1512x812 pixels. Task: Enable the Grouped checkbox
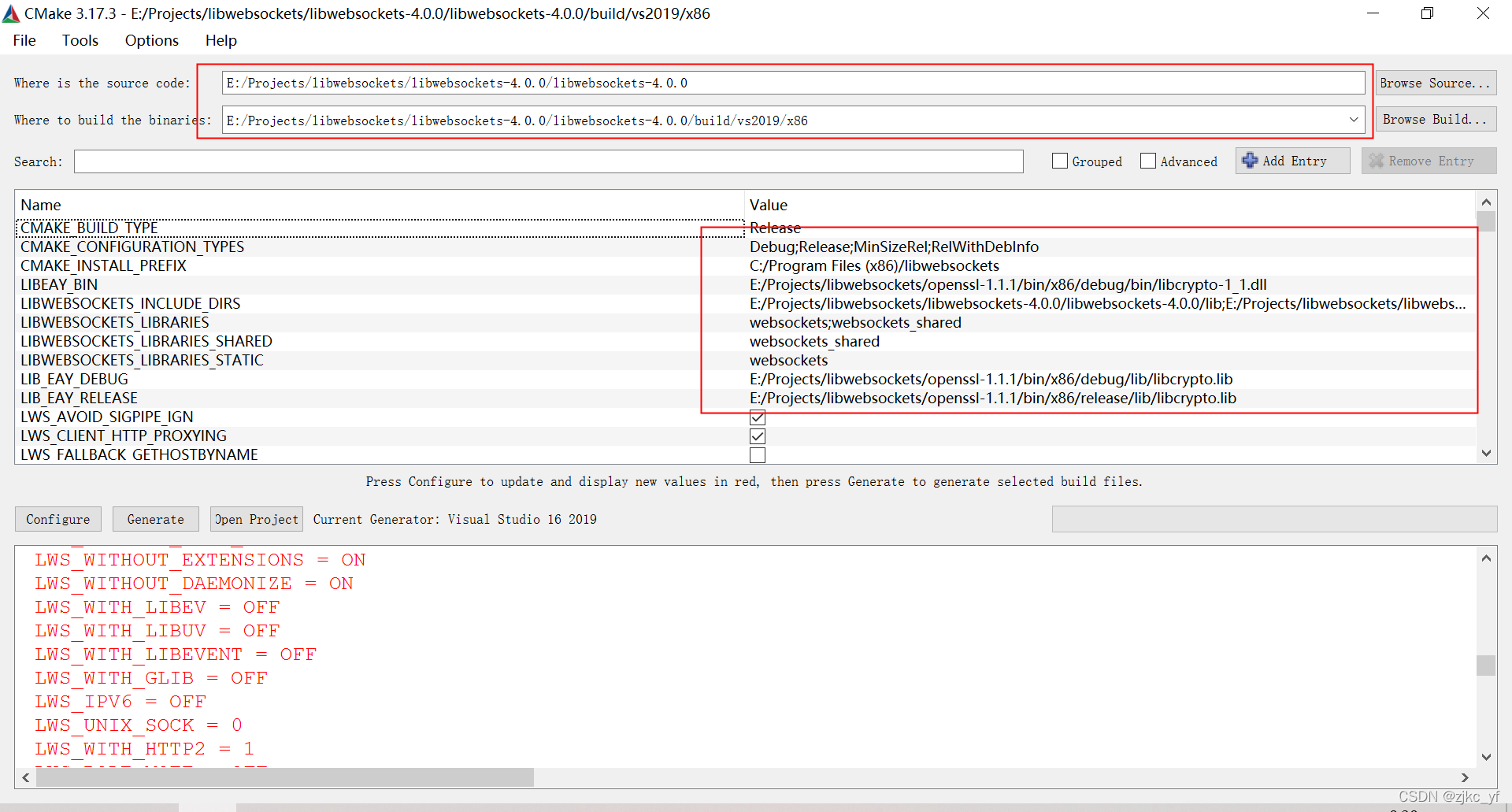click(x=1059, y=161)
